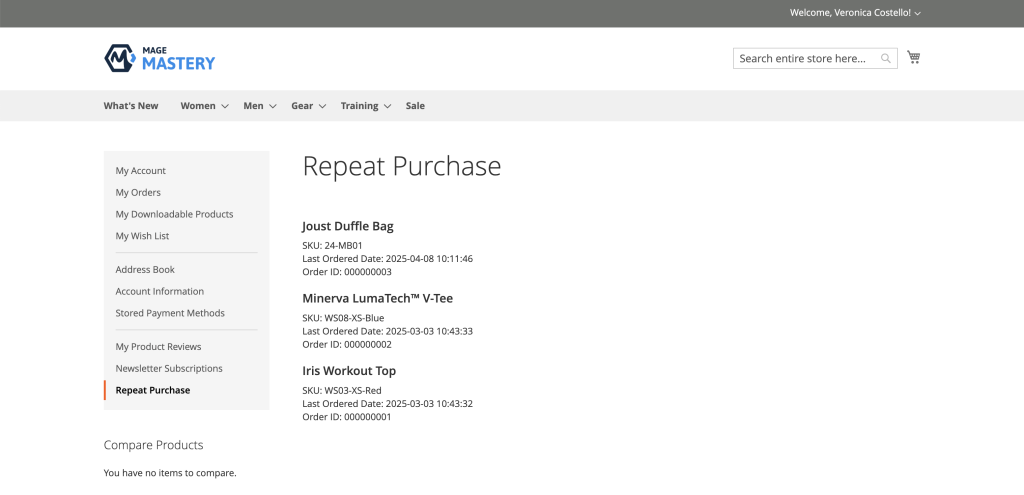Click Order ID: 000000003 text
Screen dimensions: 1024x495
click(x=347, y=272)
